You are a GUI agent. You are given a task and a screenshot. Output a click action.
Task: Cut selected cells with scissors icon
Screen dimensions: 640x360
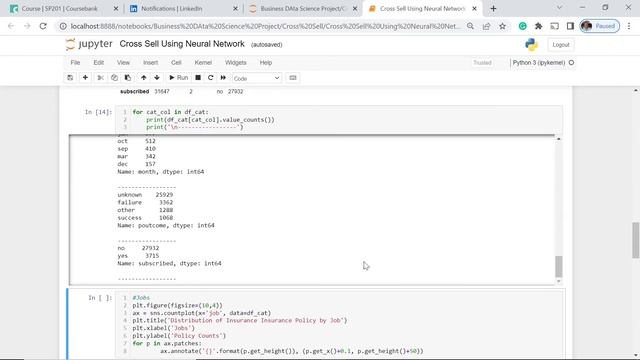(100, 78)
